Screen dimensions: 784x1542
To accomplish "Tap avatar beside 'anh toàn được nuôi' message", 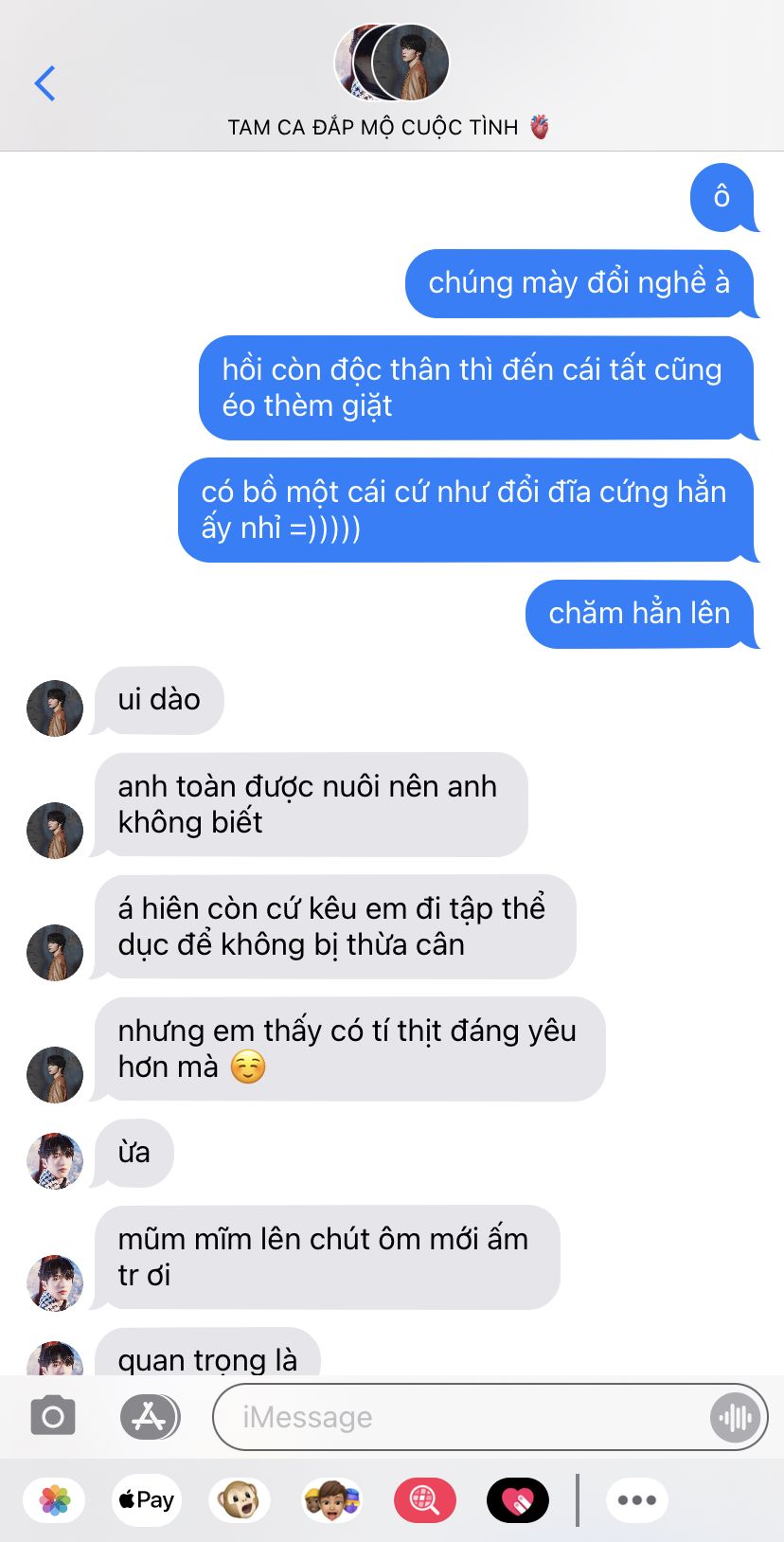I will tap(55, 831).
